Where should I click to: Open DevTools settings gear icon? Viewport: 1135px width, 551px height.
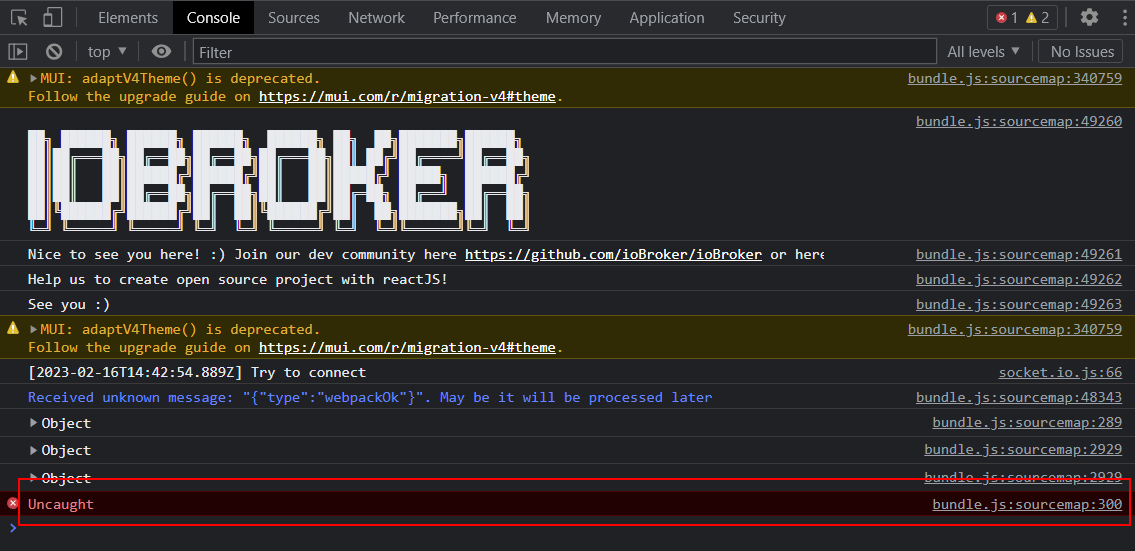[x=1089, y=17]
